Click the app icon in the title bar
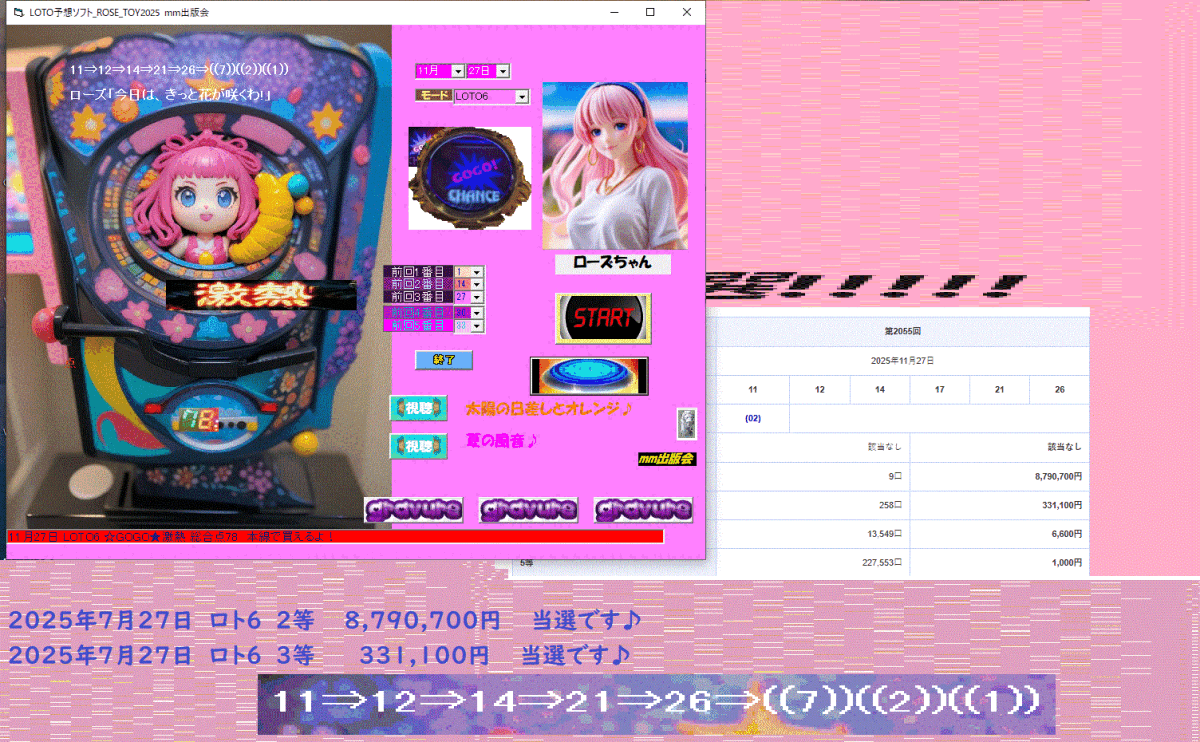1200x742 pixels. (16, 12)
